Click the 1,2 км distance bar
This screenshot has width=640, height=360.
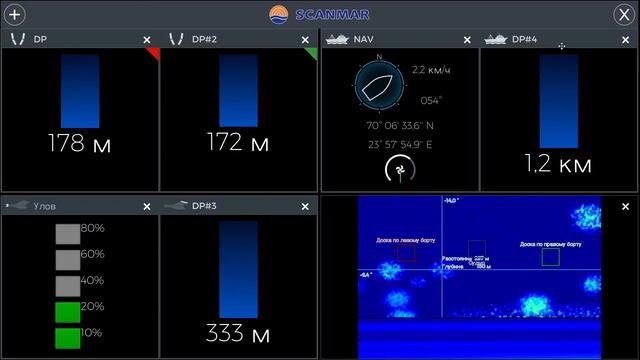(559, 101)
